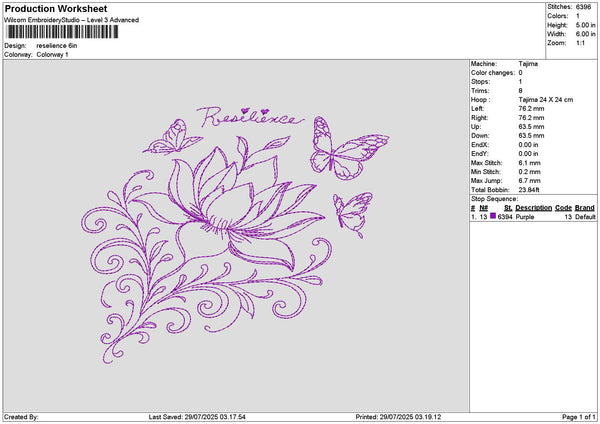Select the Description column header

tap(534, 208)
